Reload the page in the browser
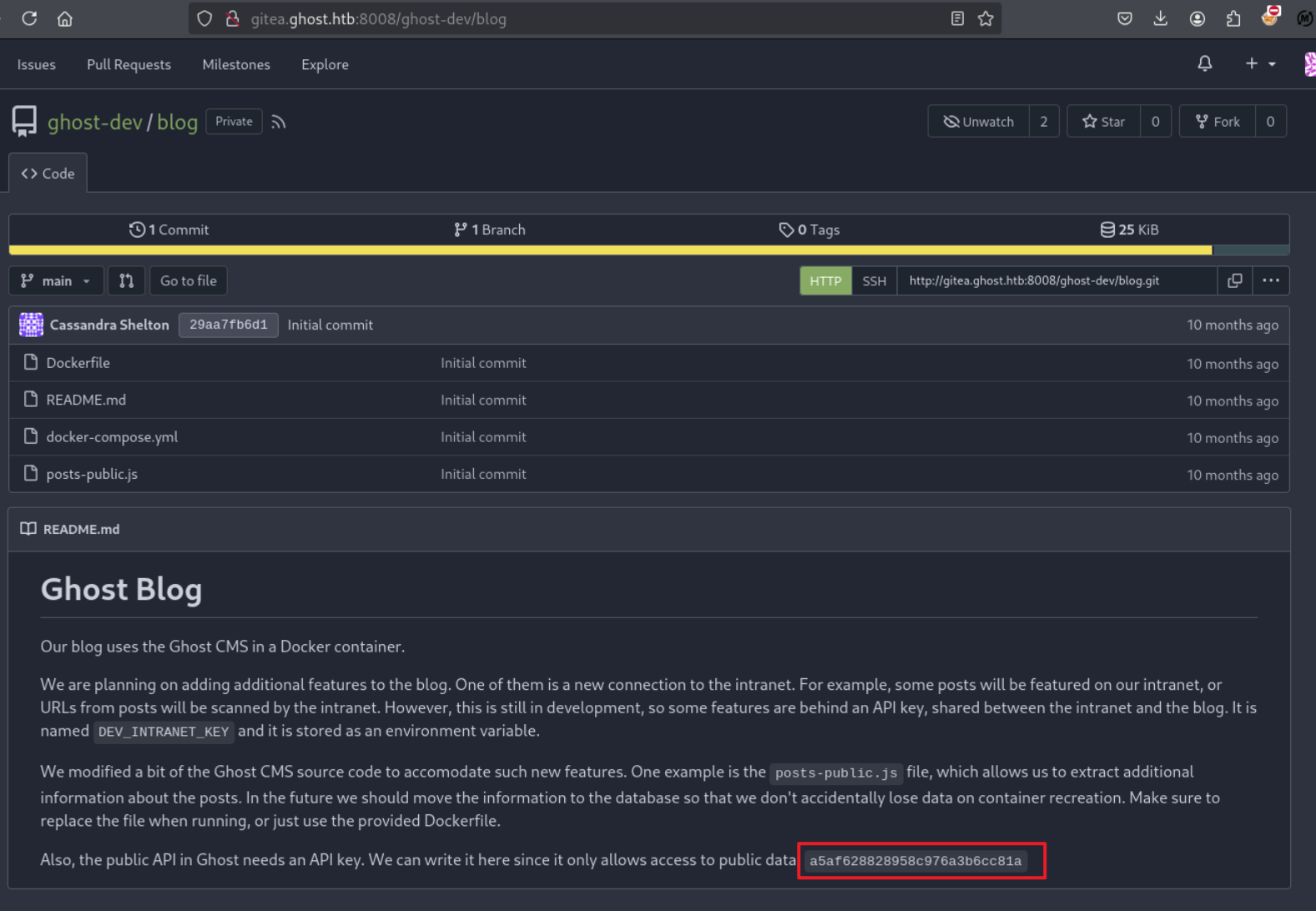The image size is (1316, 911). (29, 19)
